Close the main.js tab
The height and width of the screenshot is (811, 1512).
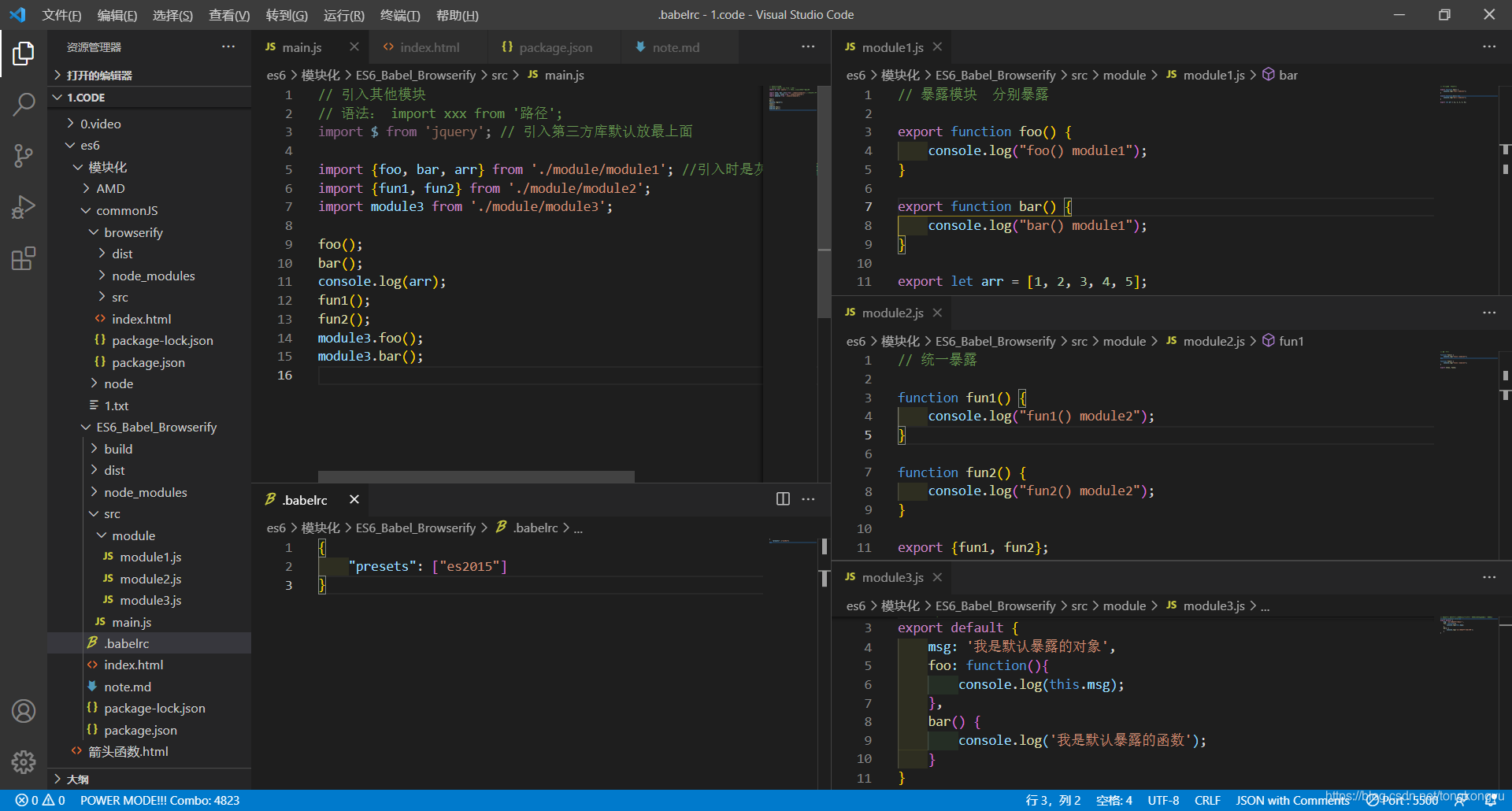[x=354, y=47]
